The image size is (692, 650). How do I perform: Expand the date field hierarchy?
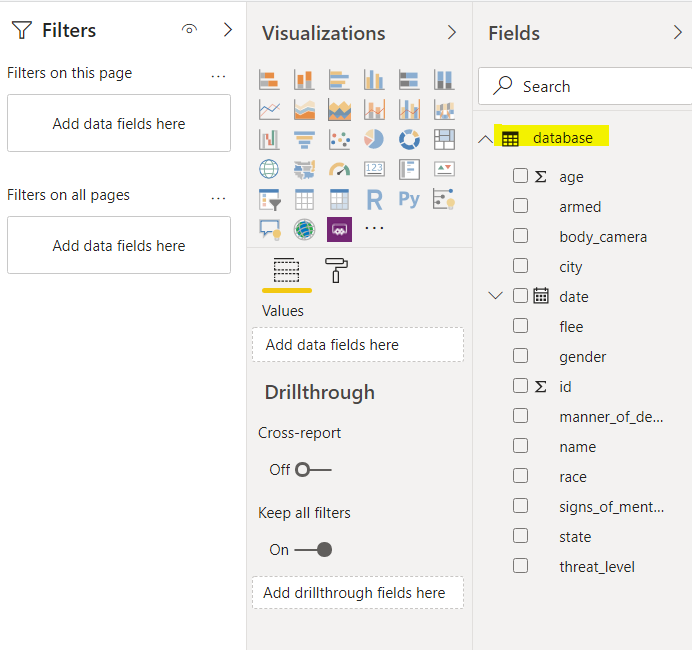coord(495,296)
